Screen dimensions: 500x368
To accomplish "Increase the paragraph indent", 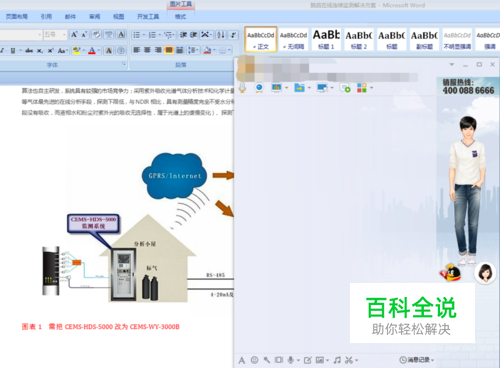I will click(x=194, y=35).
